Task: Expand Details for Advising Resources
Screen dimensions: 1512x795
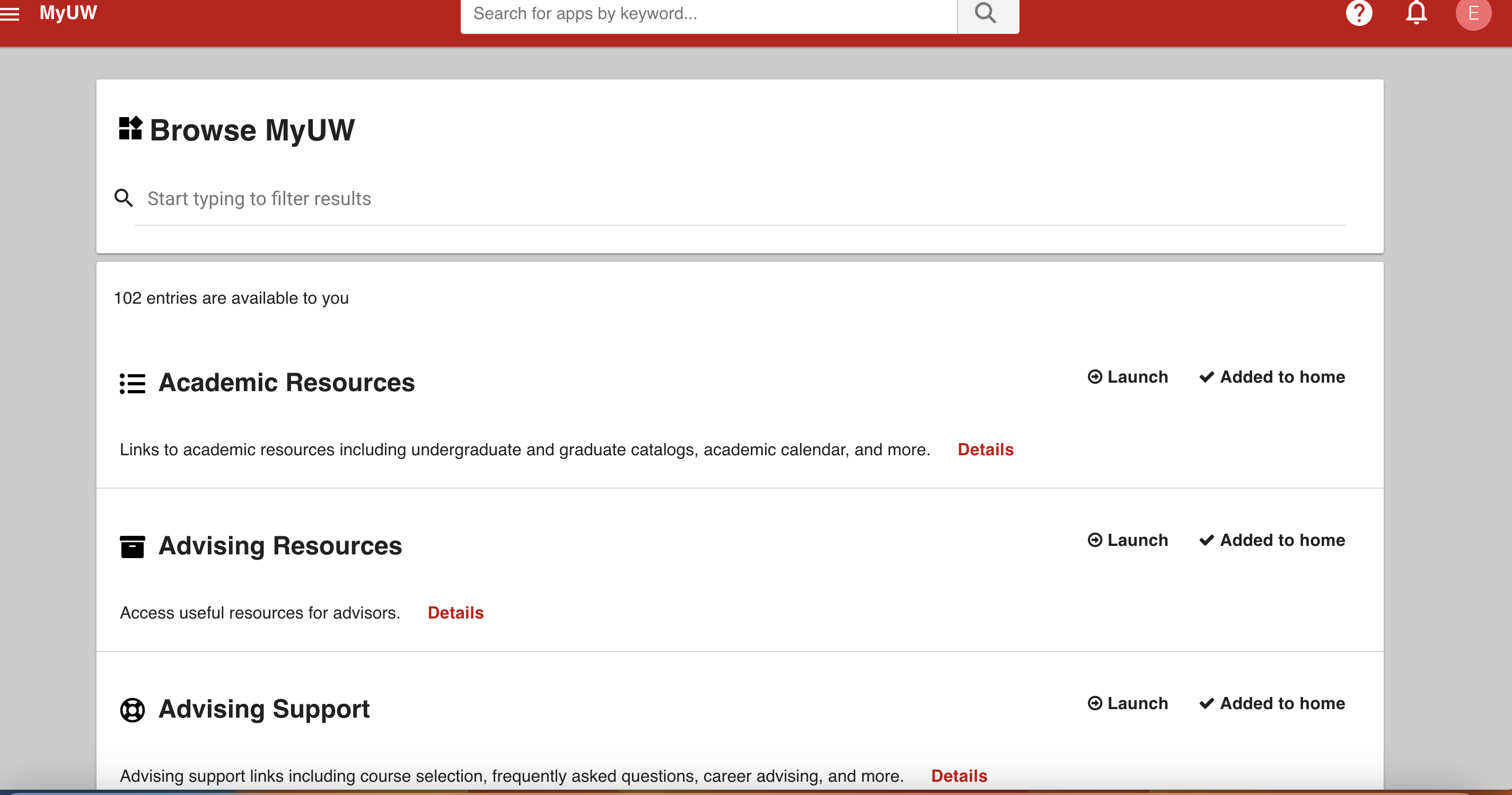Action: pos(455,613)
